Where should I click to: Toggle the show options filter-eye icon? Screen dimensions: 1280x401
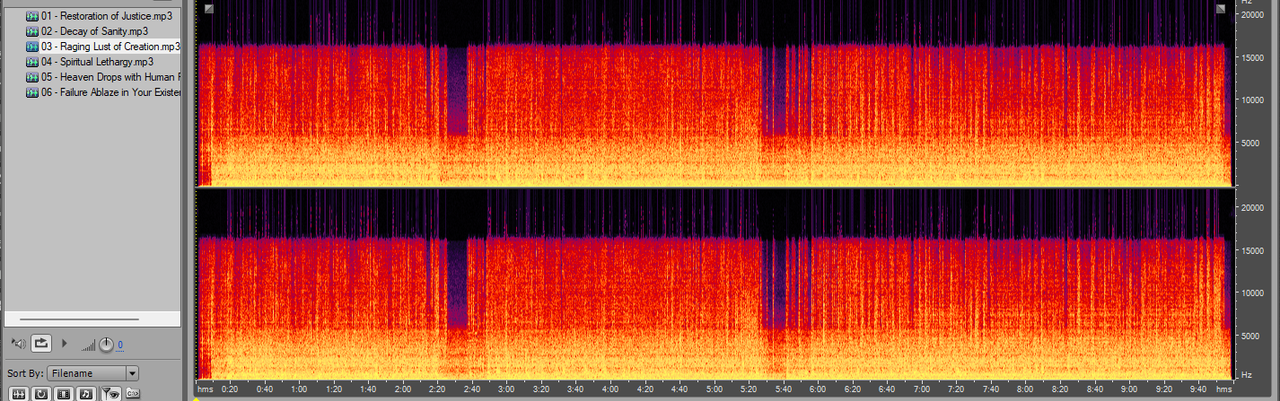pyautogui.click(x=109, y=394)
